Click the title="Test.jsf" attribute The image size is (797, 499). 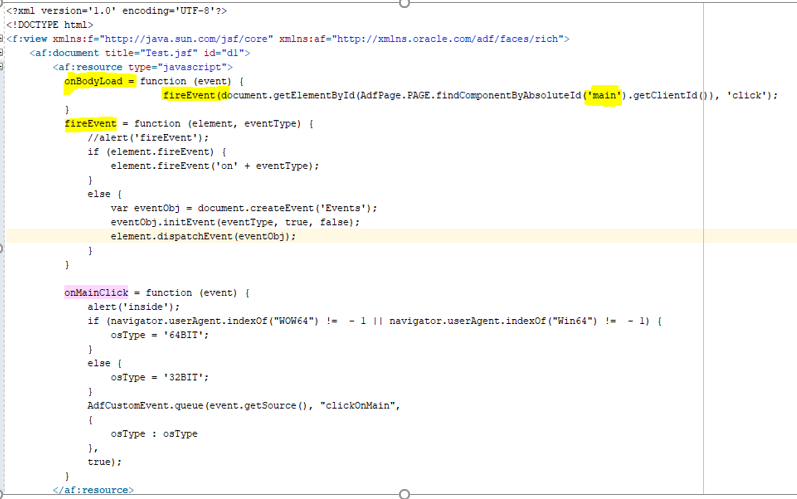tap(151, 53)
